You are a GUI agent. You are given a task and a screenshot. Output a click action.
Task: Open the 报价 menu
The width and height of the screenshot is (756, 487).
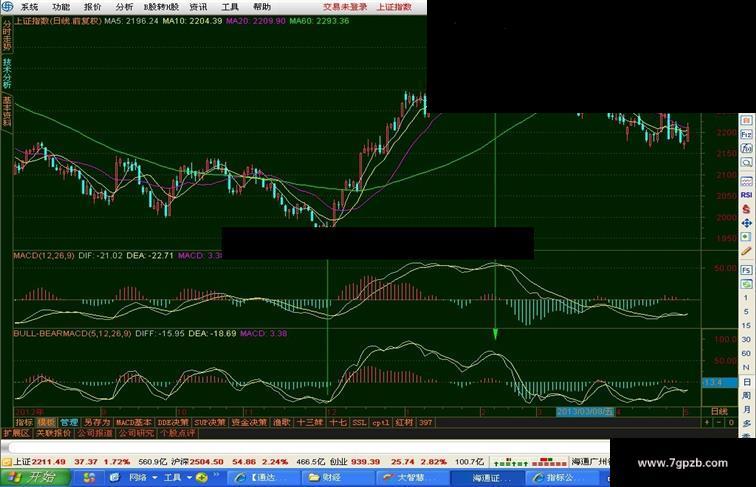pyautogui.click(x=93, y=7)
